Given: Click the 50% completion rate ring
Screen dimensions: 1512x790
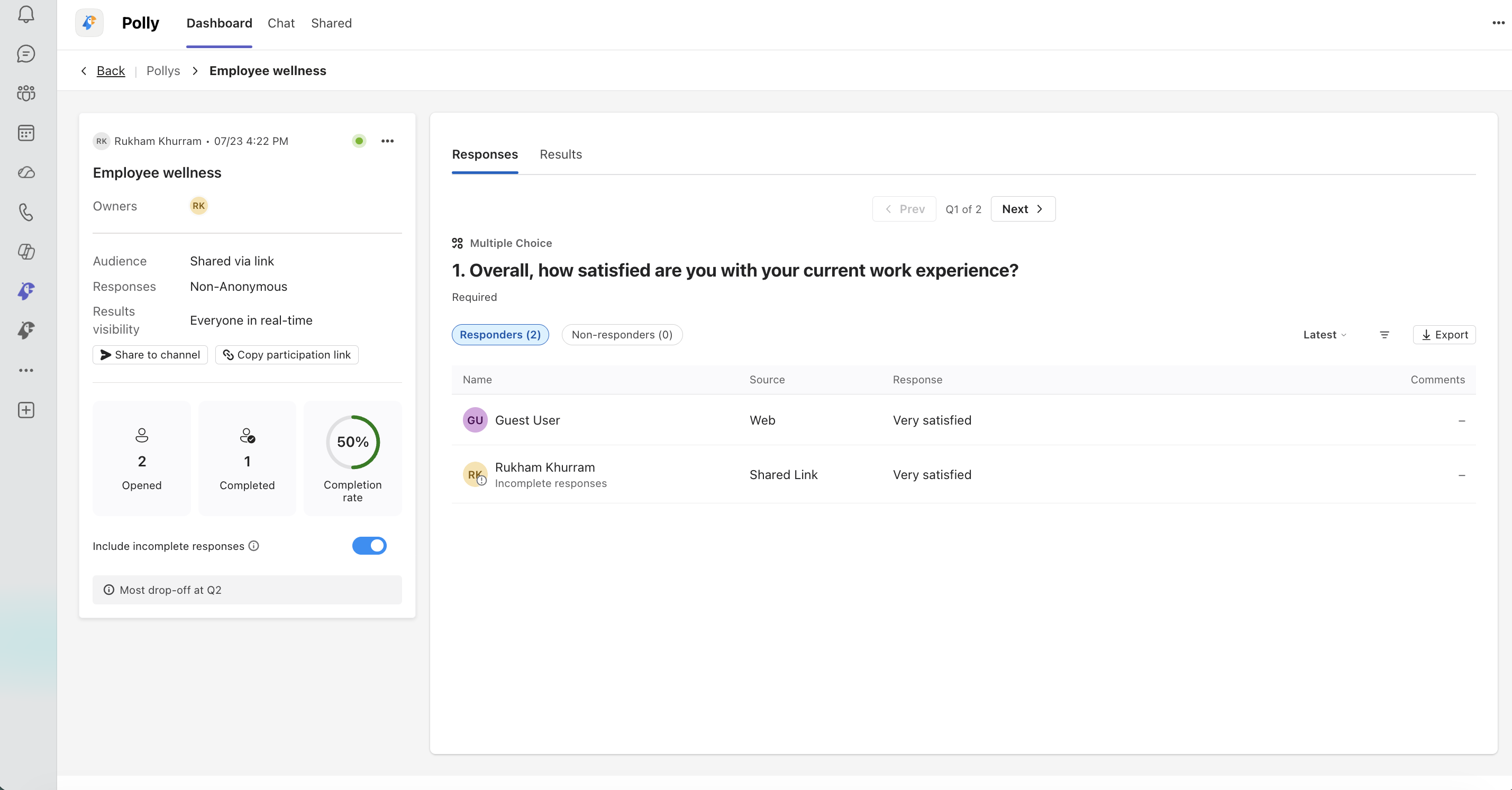Looking at the screenshot, I should coord(353,442).
